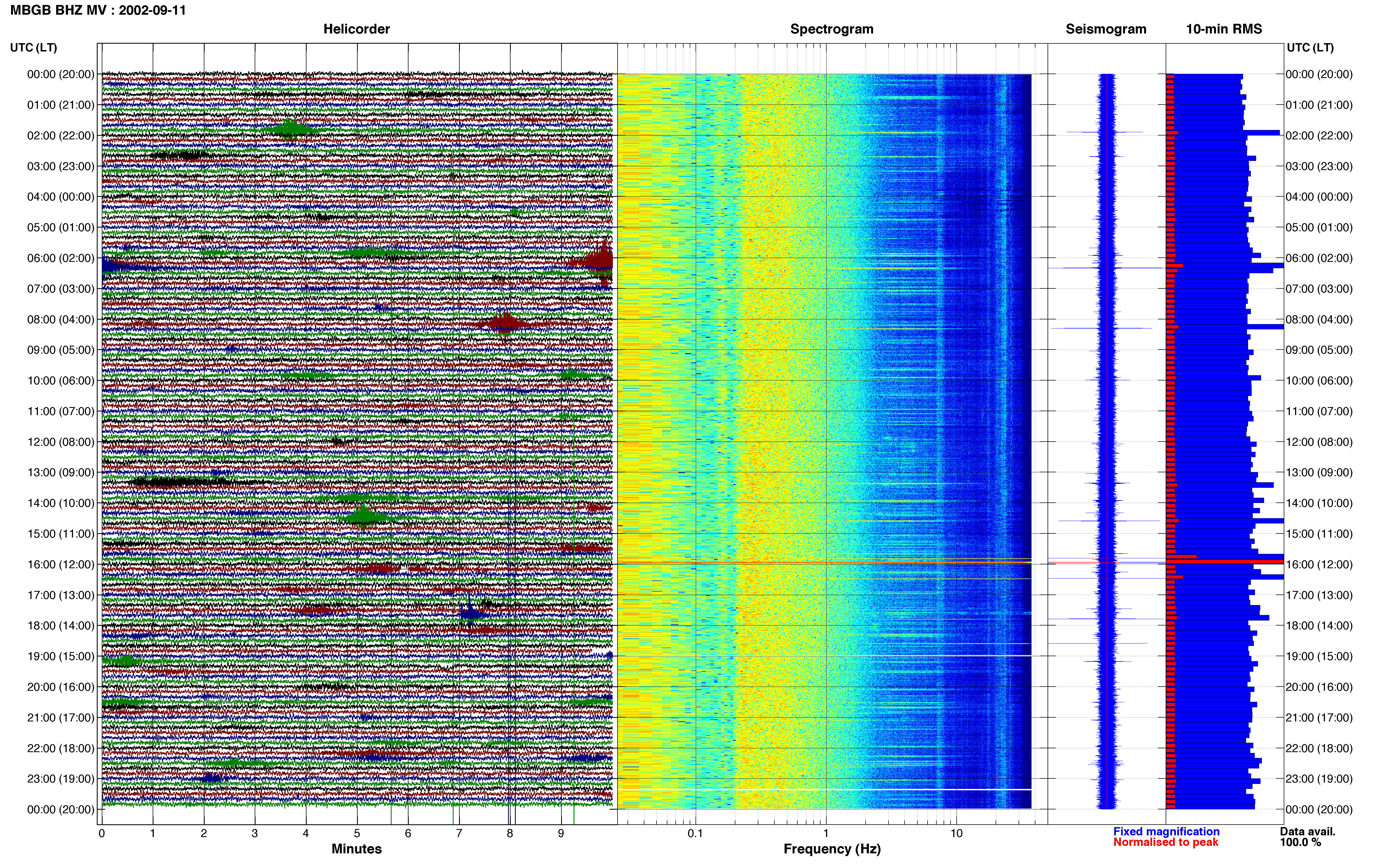
Task: Select left time label '13:00 (09:00)'
Action: [x=61, y=473]
